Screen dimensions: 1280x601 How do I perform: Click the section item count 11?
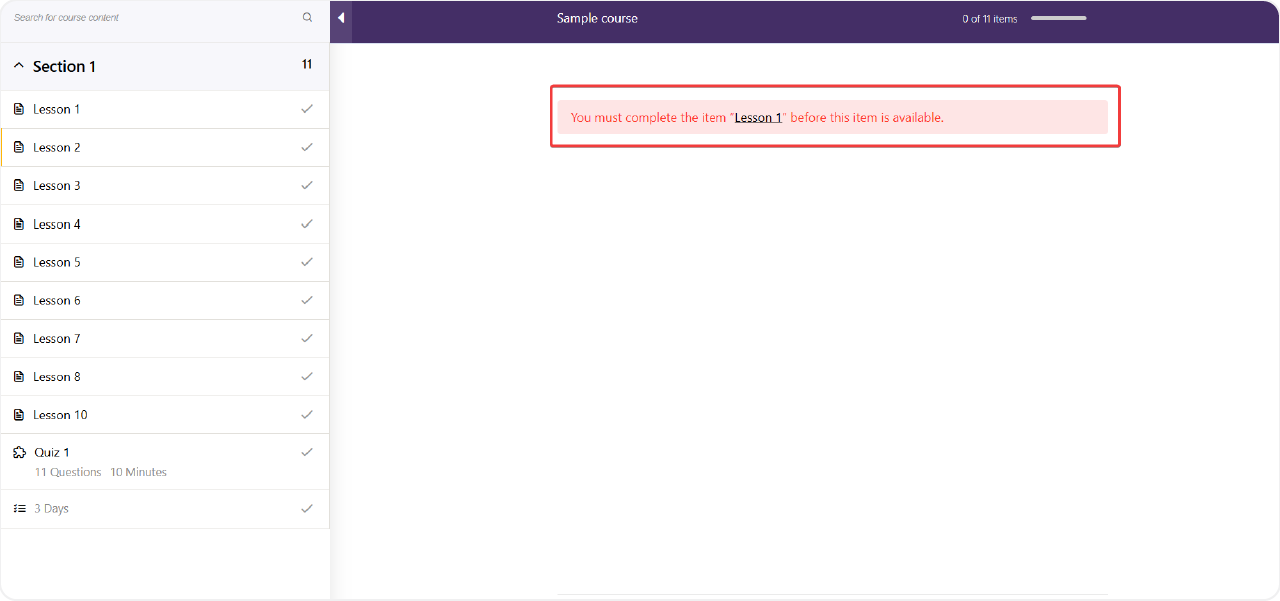coord(307,64)
